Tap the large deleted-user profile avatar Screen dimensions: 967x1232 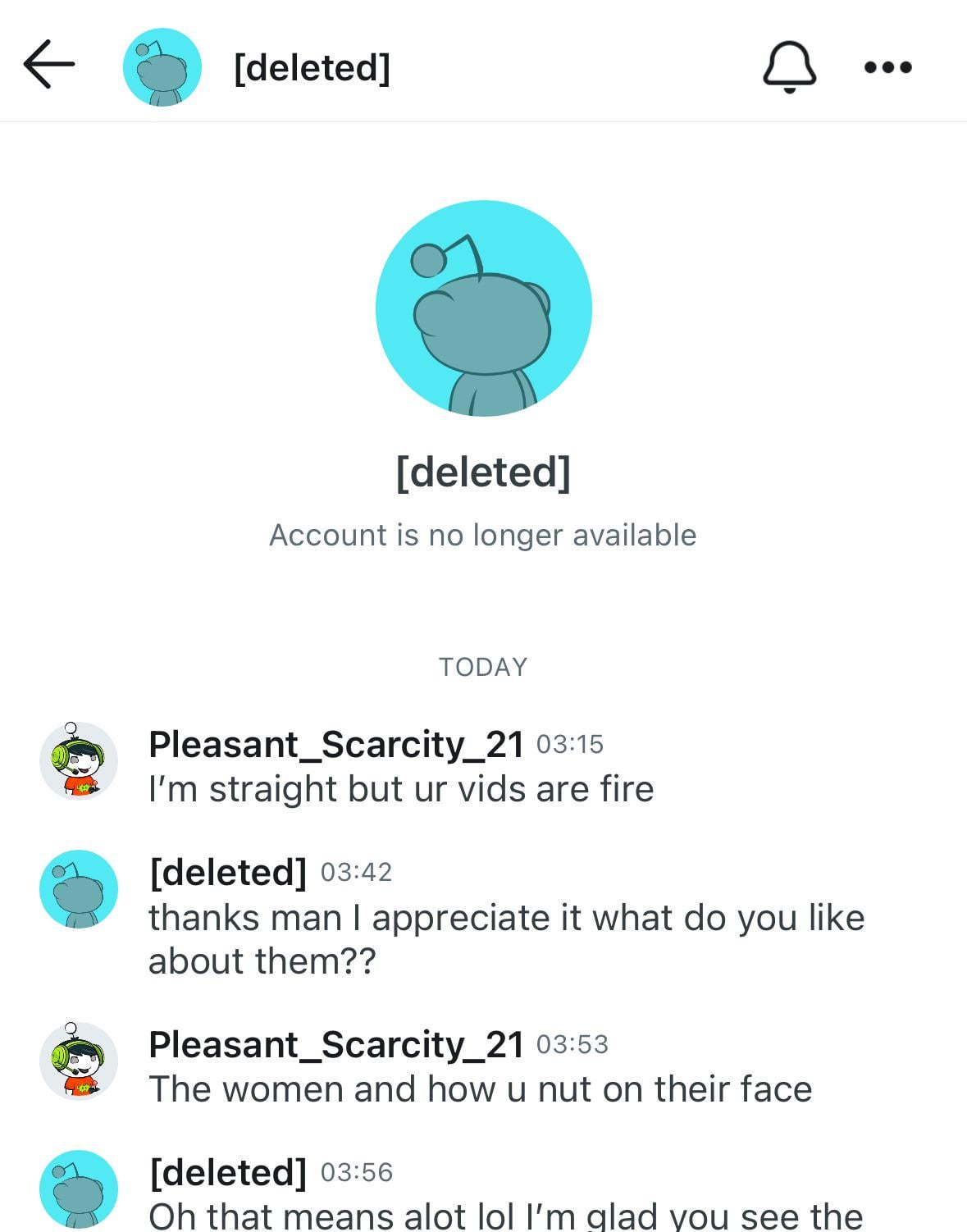484,308
